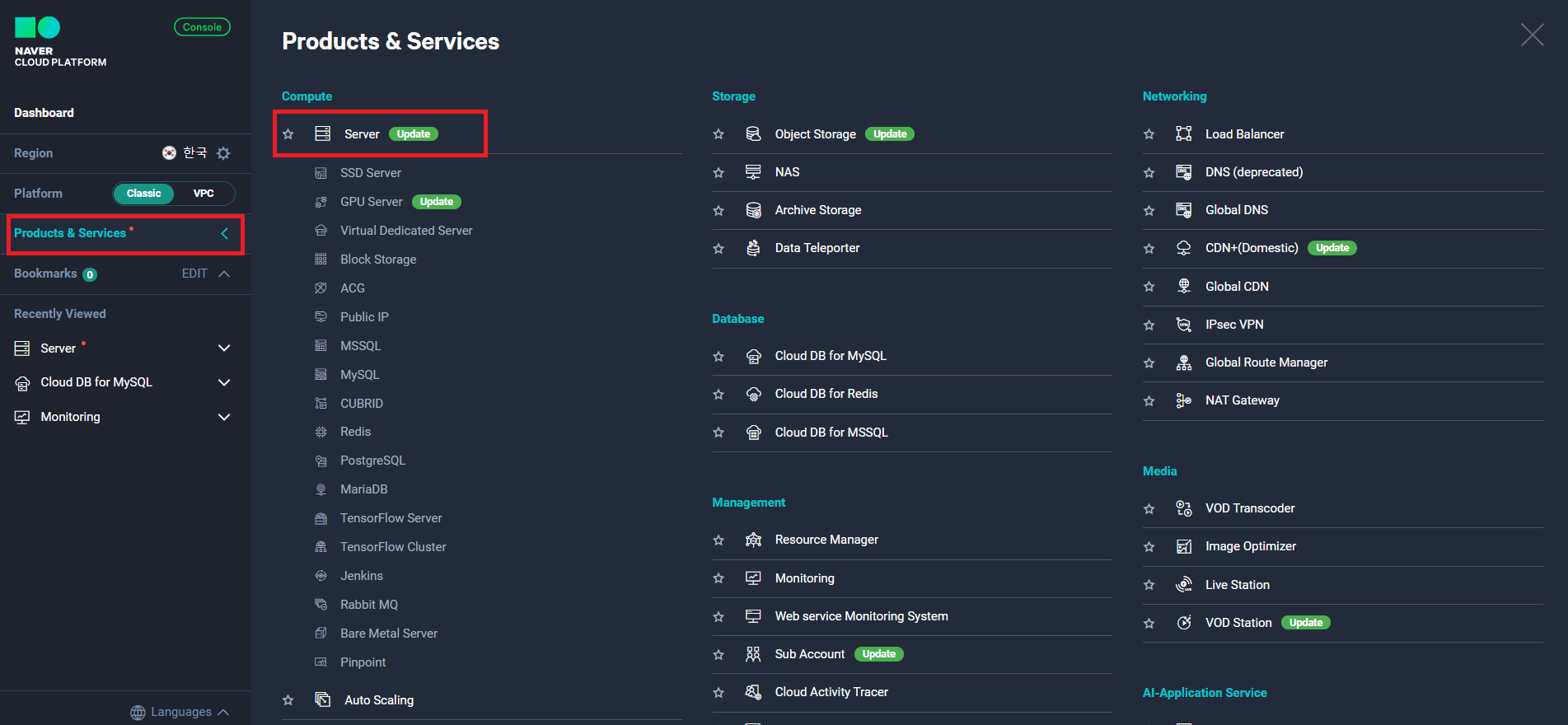Open Bare Metal Server link
The height and width of the screenshot is (725, 1568).
click(389, 634)
